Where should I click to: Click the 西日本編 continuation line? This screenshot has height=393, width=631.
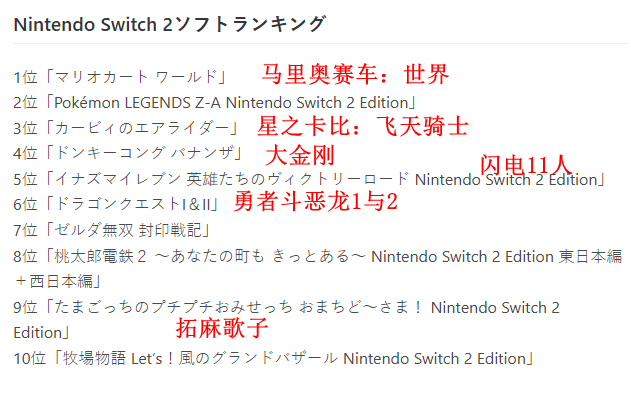pyautogui.click(x=58, y=282)
